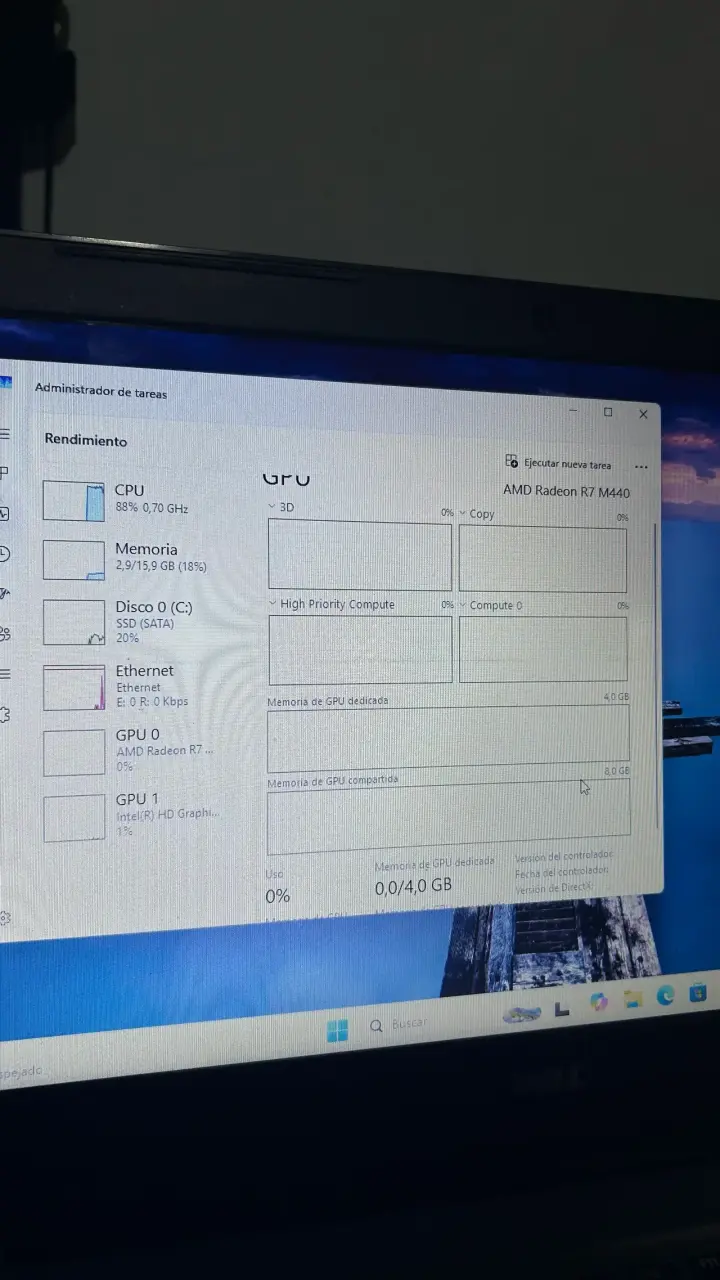Image resolution: width=720 pixels, height=1280 pixels.
Task: Click the Memoria de GPU dedicada graph
Action: click(448, 739)
